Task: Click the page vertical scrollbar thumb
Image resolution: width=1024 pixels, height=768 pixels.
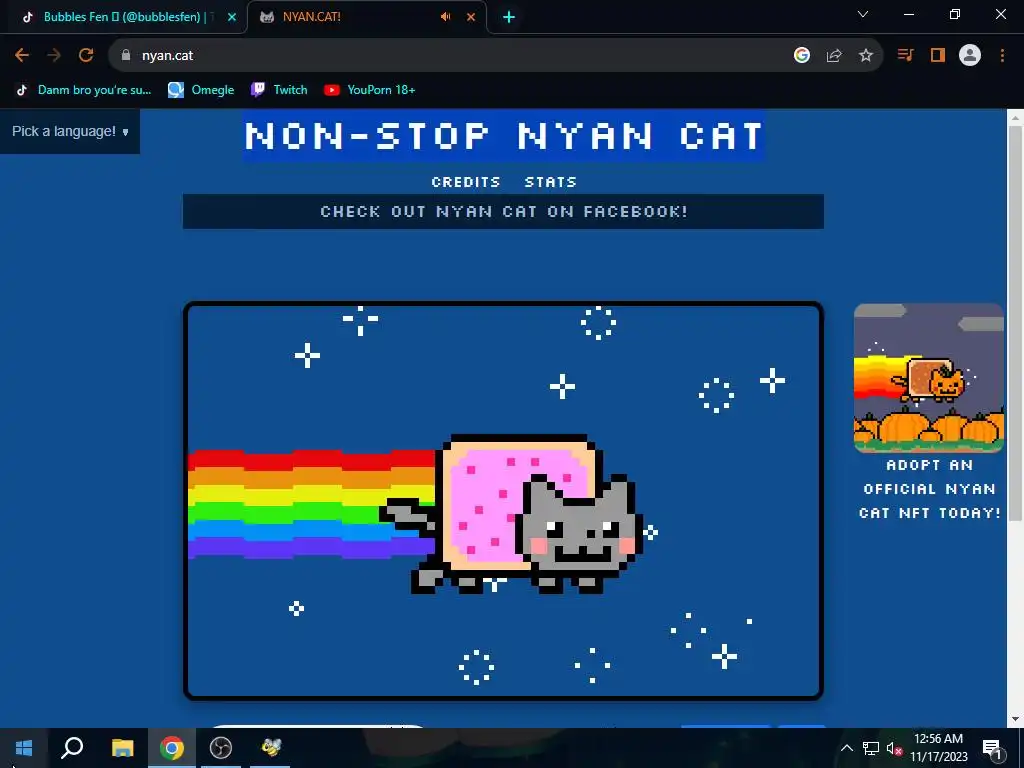Action: pos(1015,323)
